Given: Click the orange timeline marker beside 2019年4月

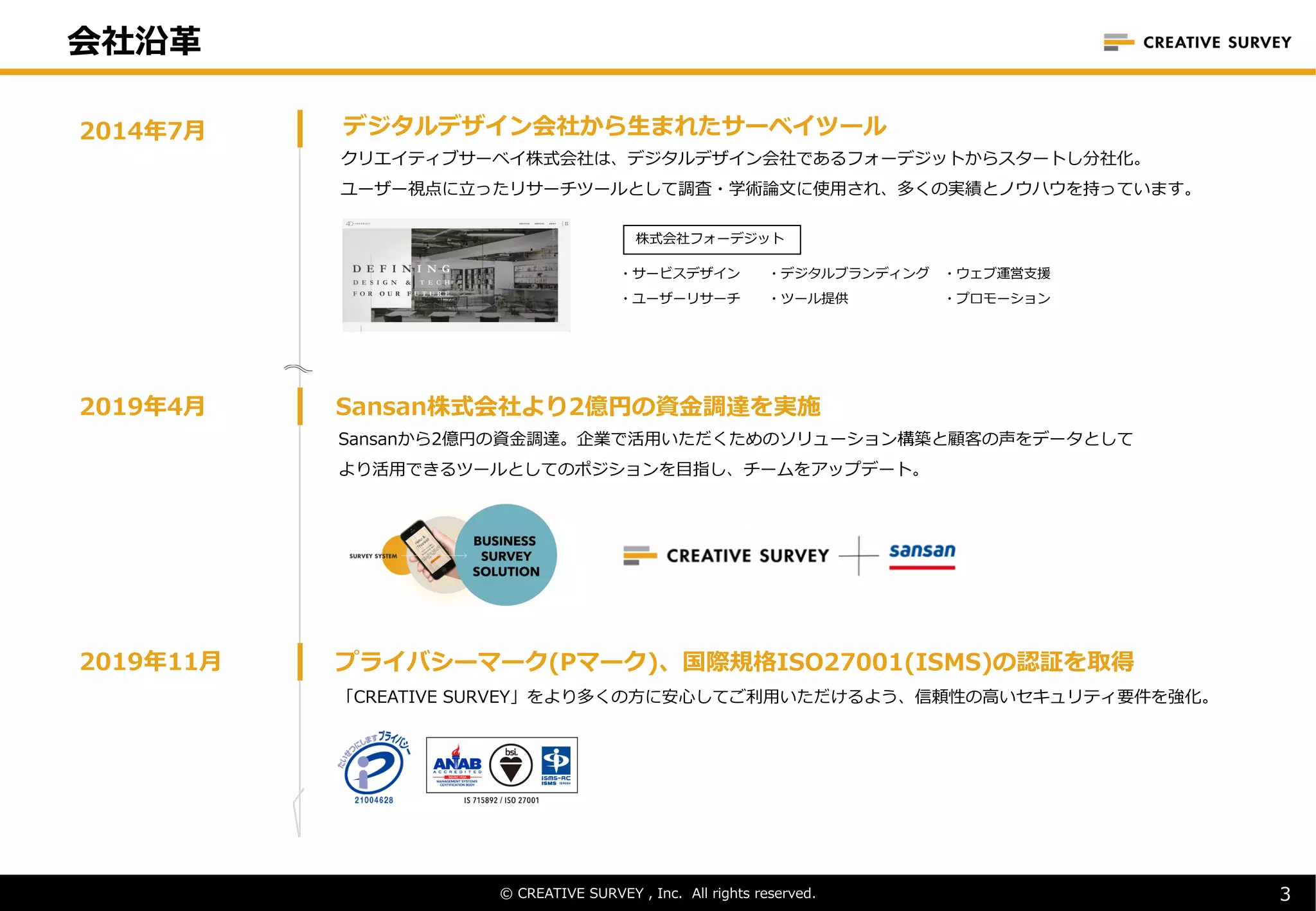Looking at the screenshot, I should point(300,406).
